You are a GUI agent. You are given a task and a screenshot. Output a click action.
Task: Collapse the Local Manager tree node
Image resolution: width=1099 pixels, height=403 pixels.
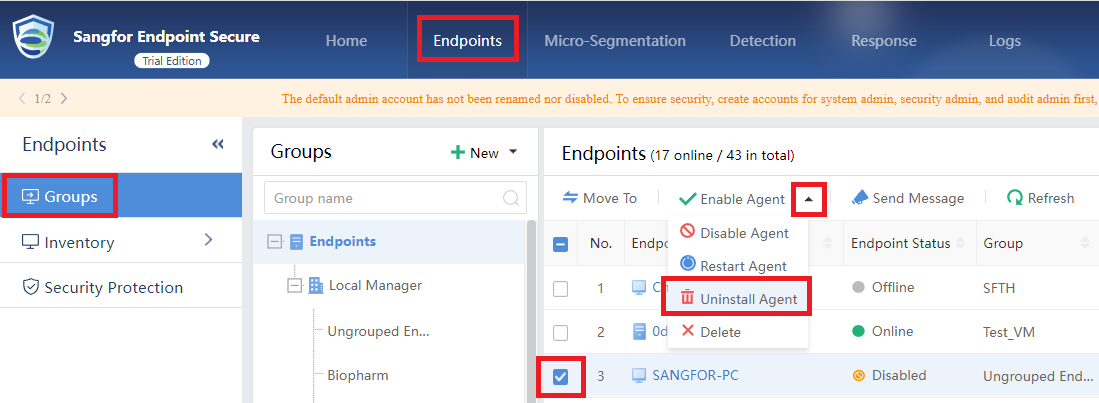coord(295,286)
